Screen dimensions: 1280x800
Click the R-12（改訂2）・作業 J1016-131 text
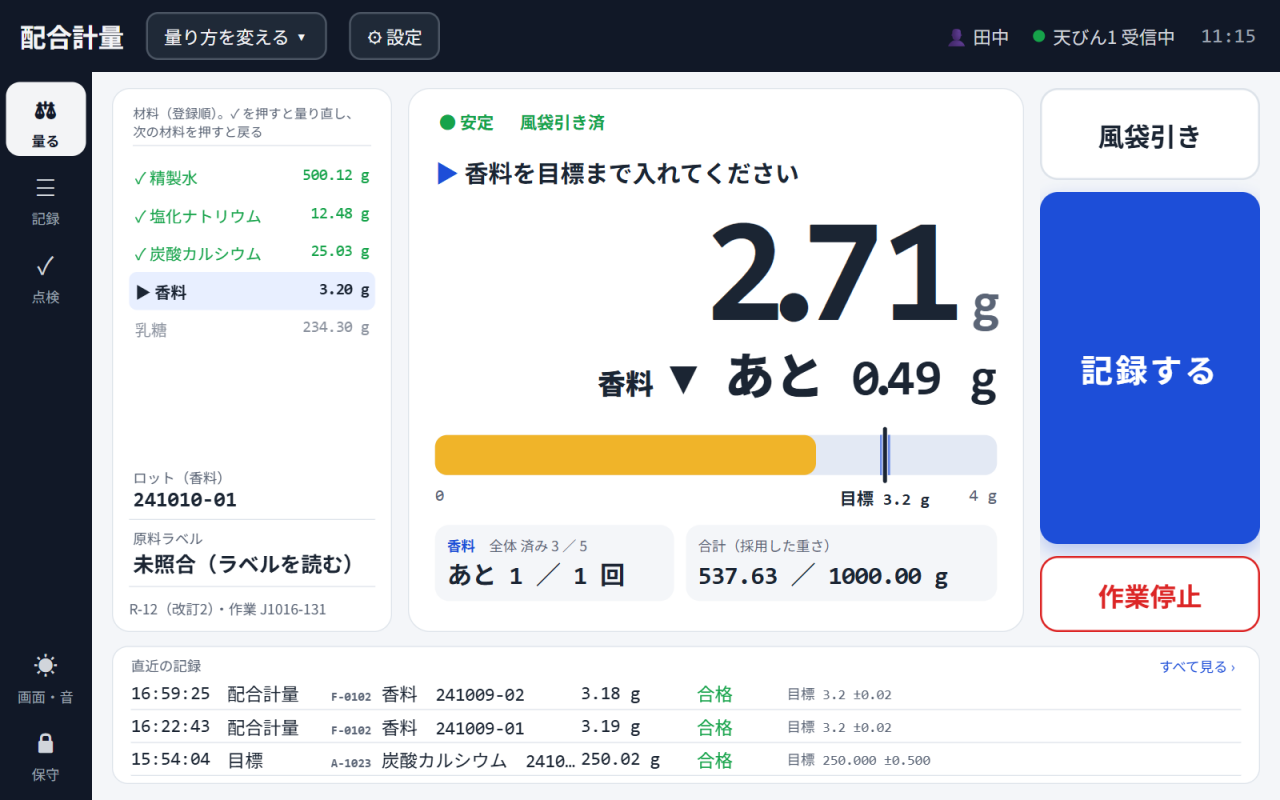pos(228,609)
